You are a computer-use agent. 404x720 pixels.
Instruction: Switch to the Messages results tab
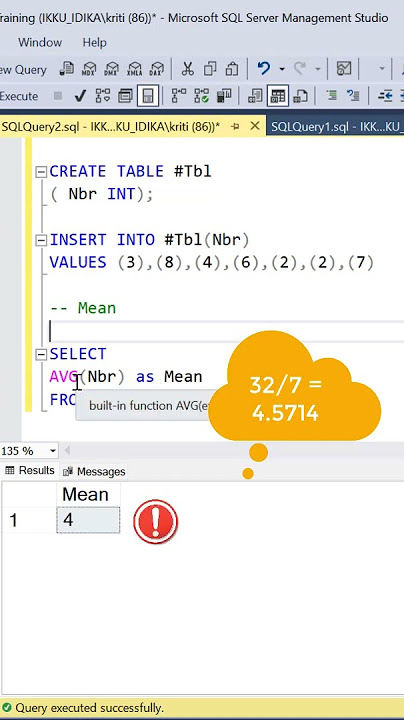[x=94, y=471]
